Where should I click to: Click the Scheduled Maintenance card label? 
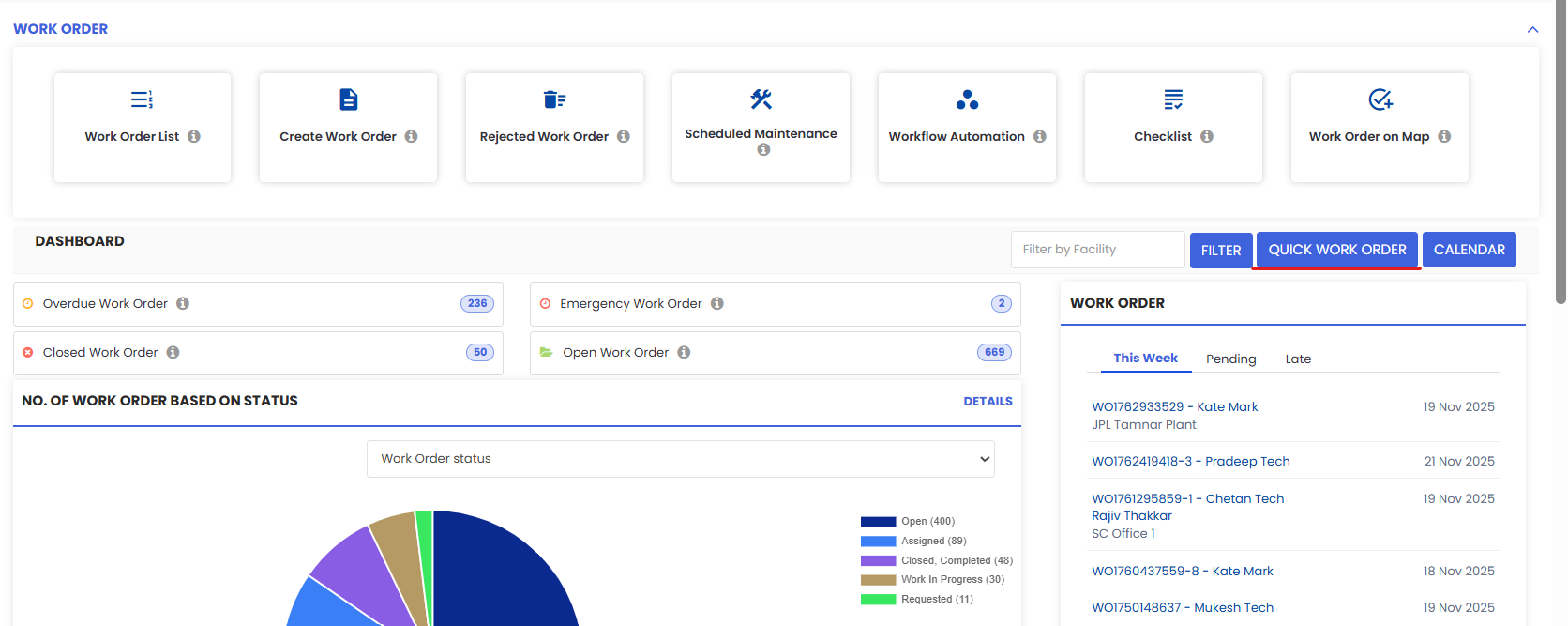(x=761, y=133)
